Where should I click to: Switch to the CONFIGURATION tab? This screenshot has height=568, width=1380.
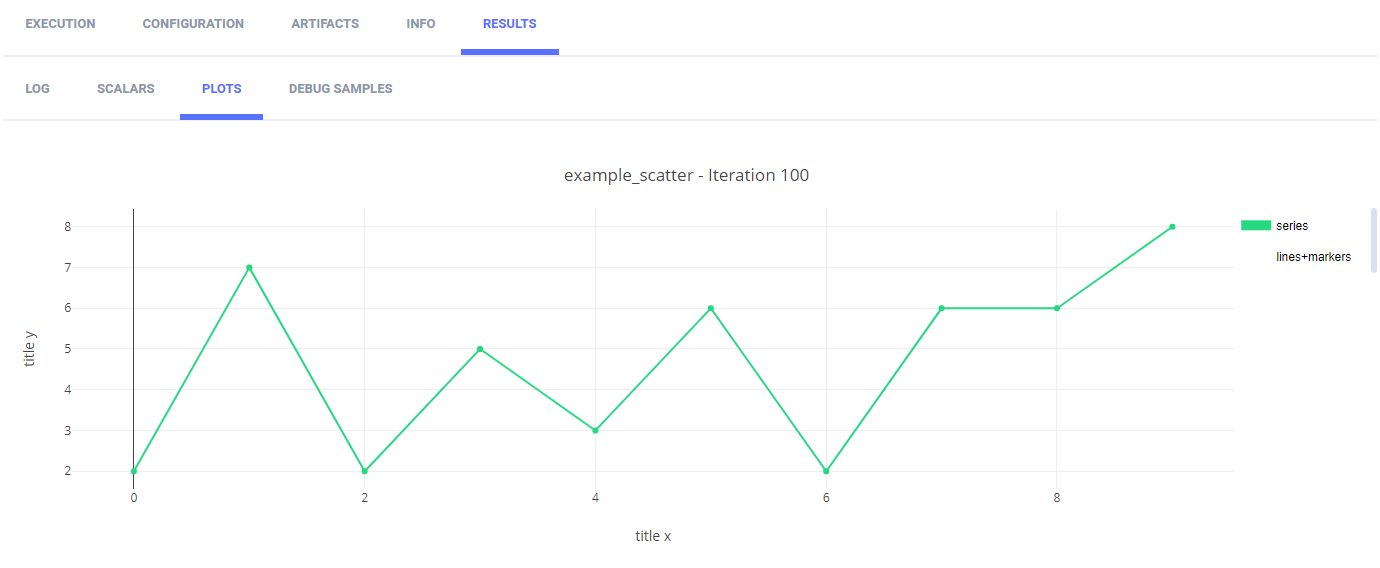click(x=193, y=24)
